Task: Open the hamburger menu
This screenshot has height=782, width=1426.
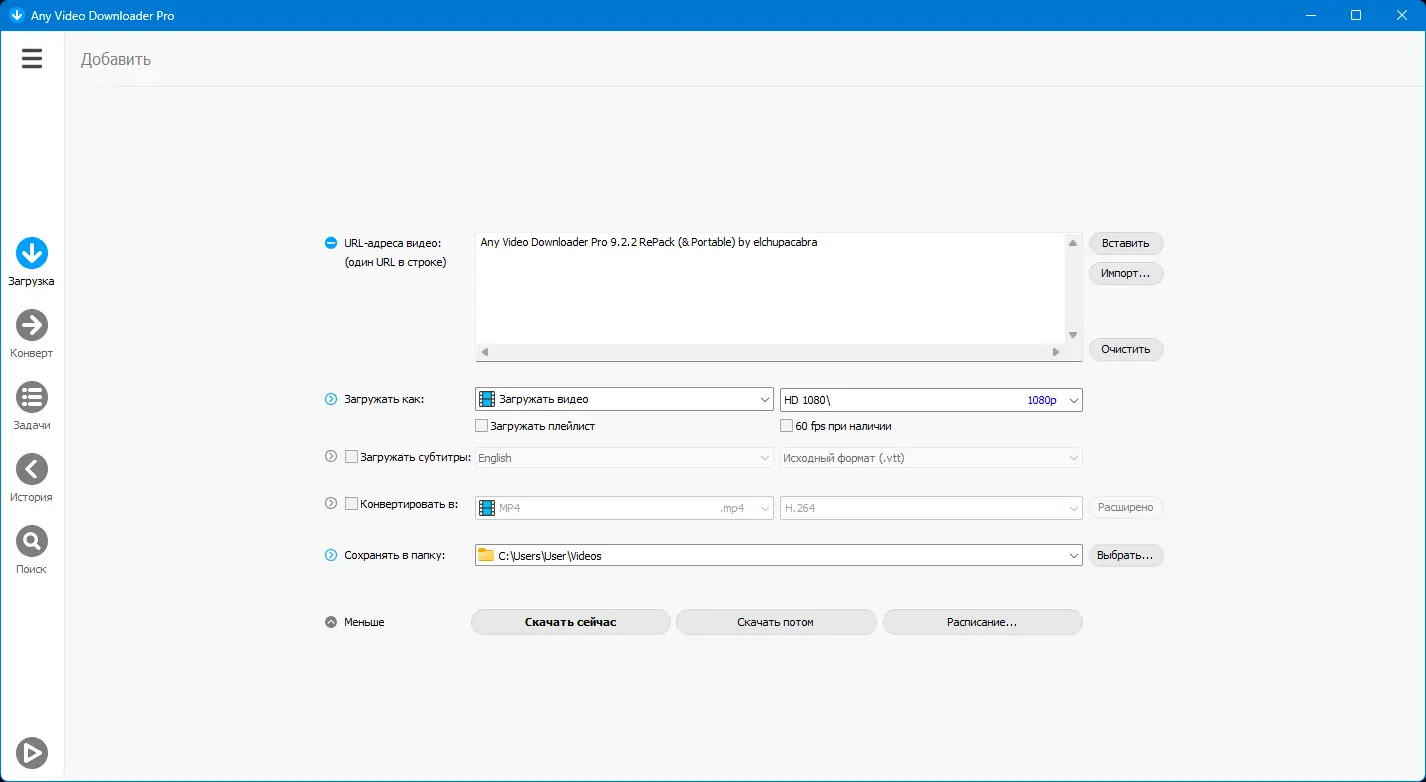Action: (x=31, y=58)
